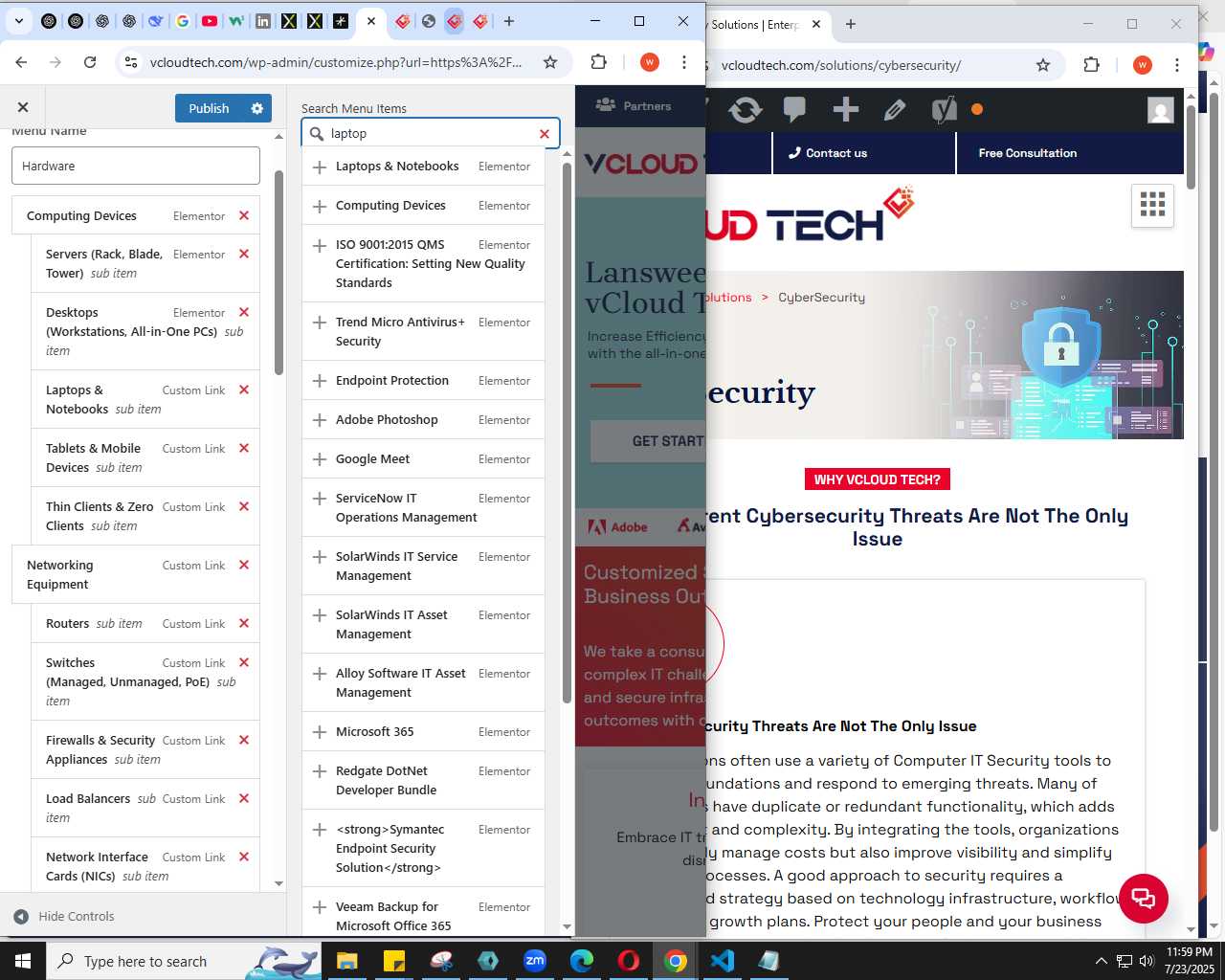This screenshot has width=1225, height=980.
Task: Clear the 'laptop' menu item search
Action: (x=545, y=134)
